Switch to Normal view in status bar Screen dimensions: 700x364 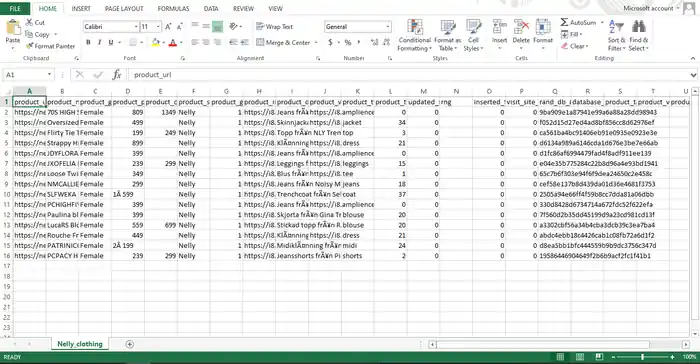560,356
